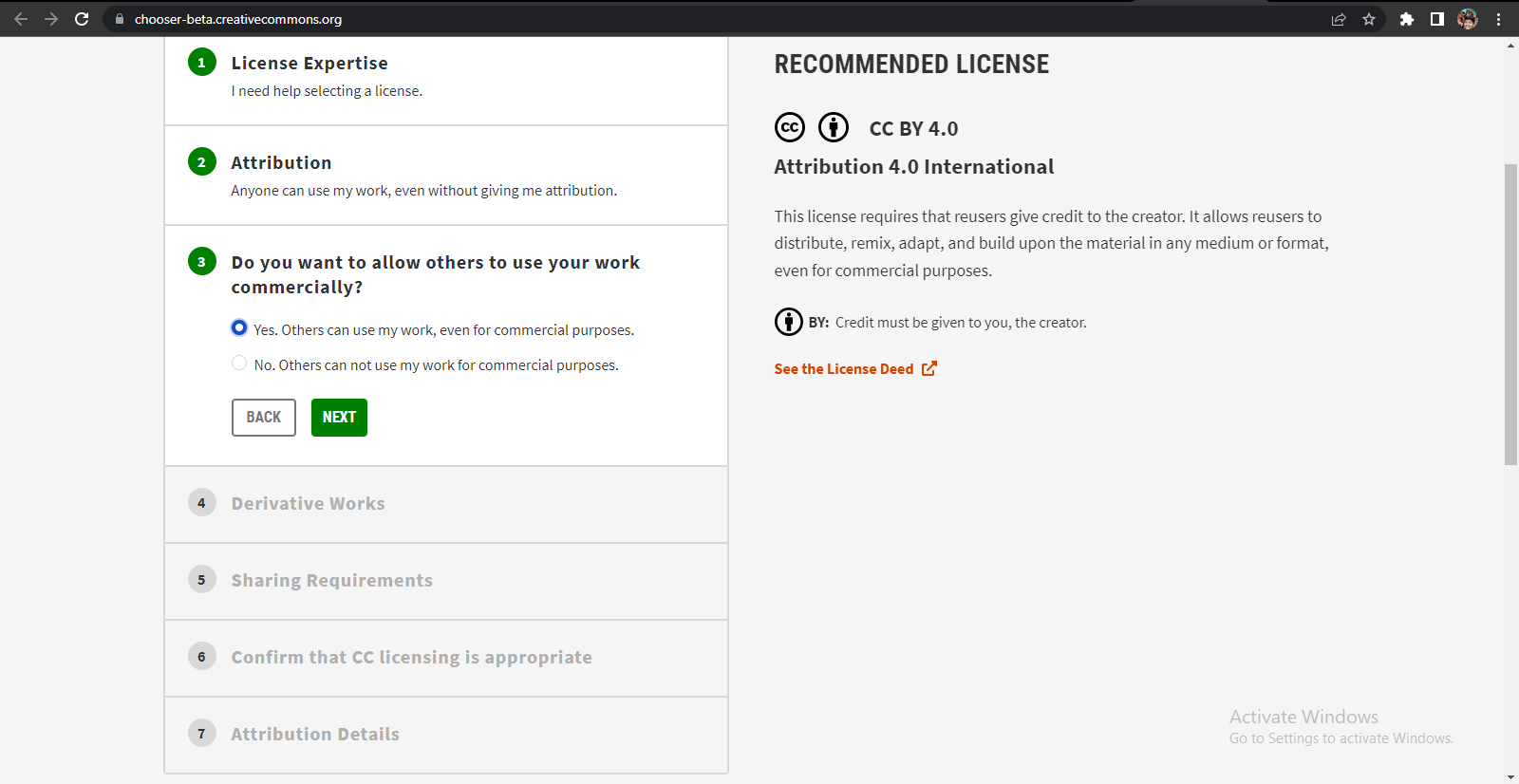Click 'Attribution 4.0 International' heading
Viewport: 1519px width, 784px height.
(x=914, y=167)
